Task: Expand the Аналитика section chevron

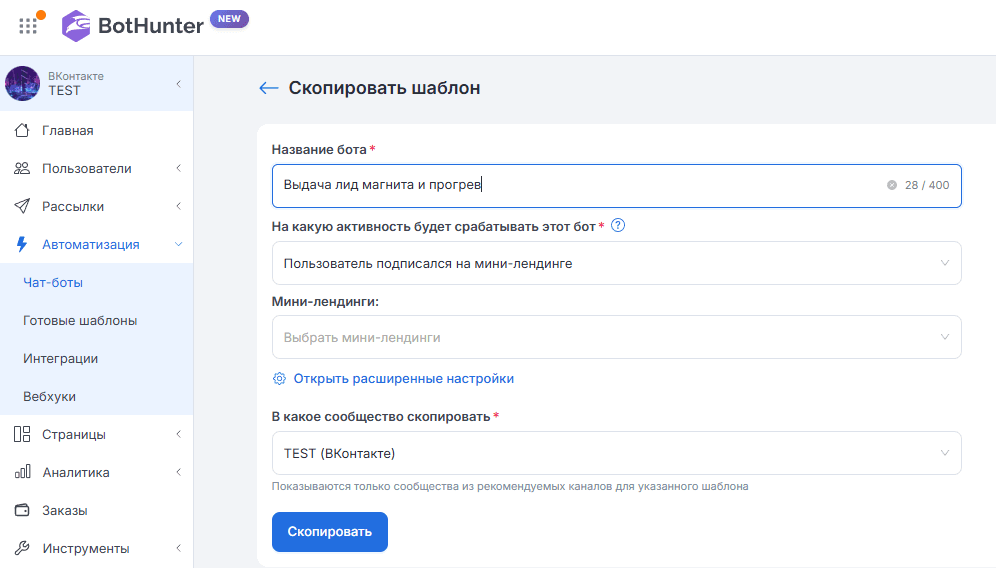Action: 178,472
